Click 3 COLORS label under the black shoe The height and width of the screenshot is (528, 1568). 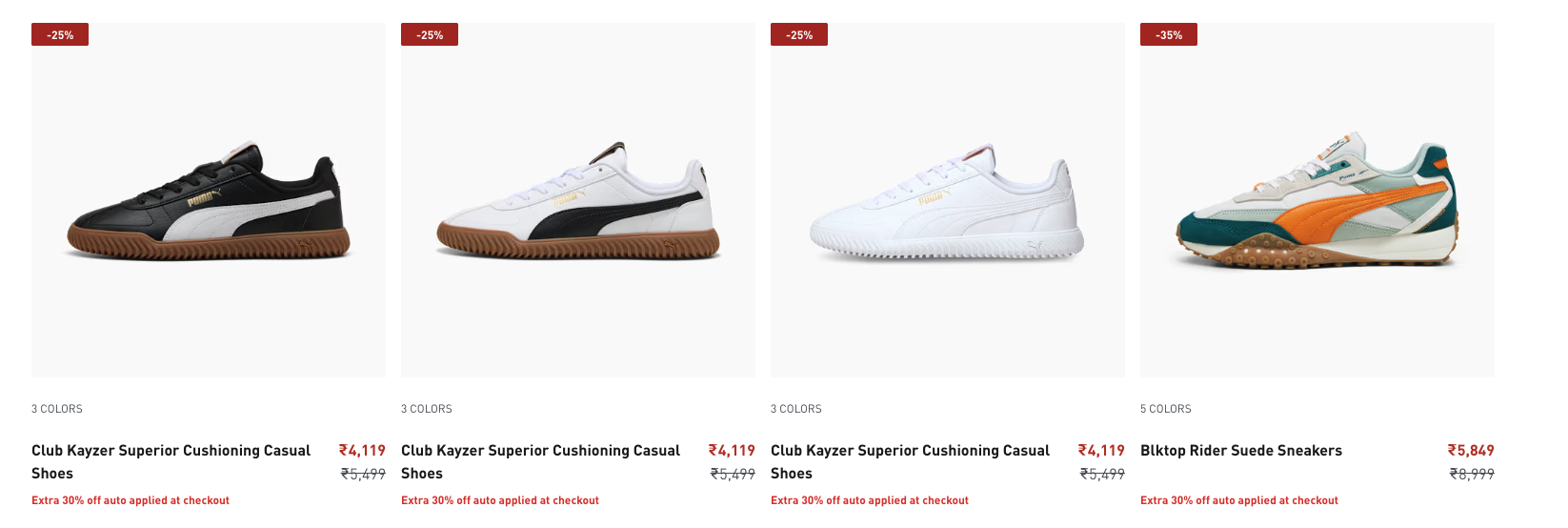click(x=57, y=409)
